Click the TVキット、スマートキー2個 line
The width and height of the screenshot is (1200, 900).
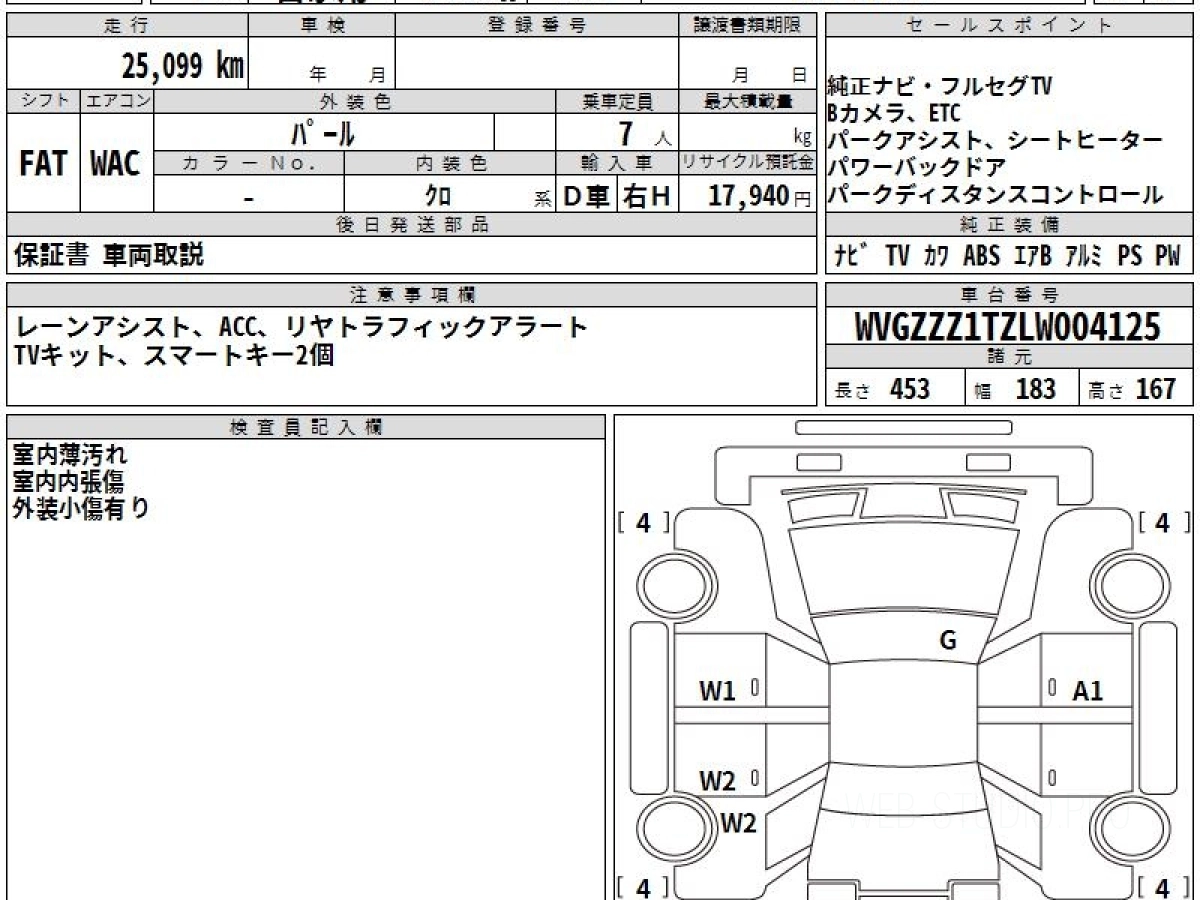point(173,354)
